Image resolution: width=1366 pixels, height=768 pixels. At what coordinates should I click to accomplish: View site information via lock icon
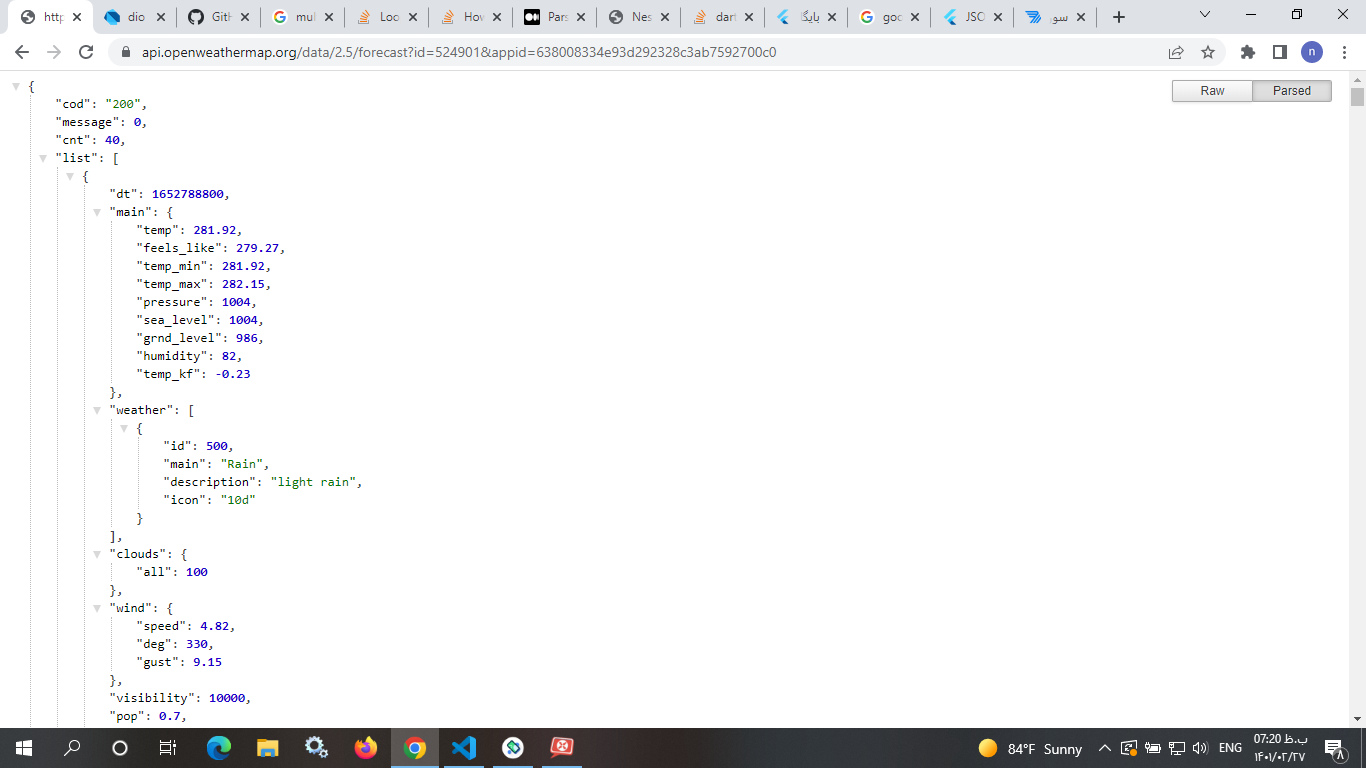[125, 52]
